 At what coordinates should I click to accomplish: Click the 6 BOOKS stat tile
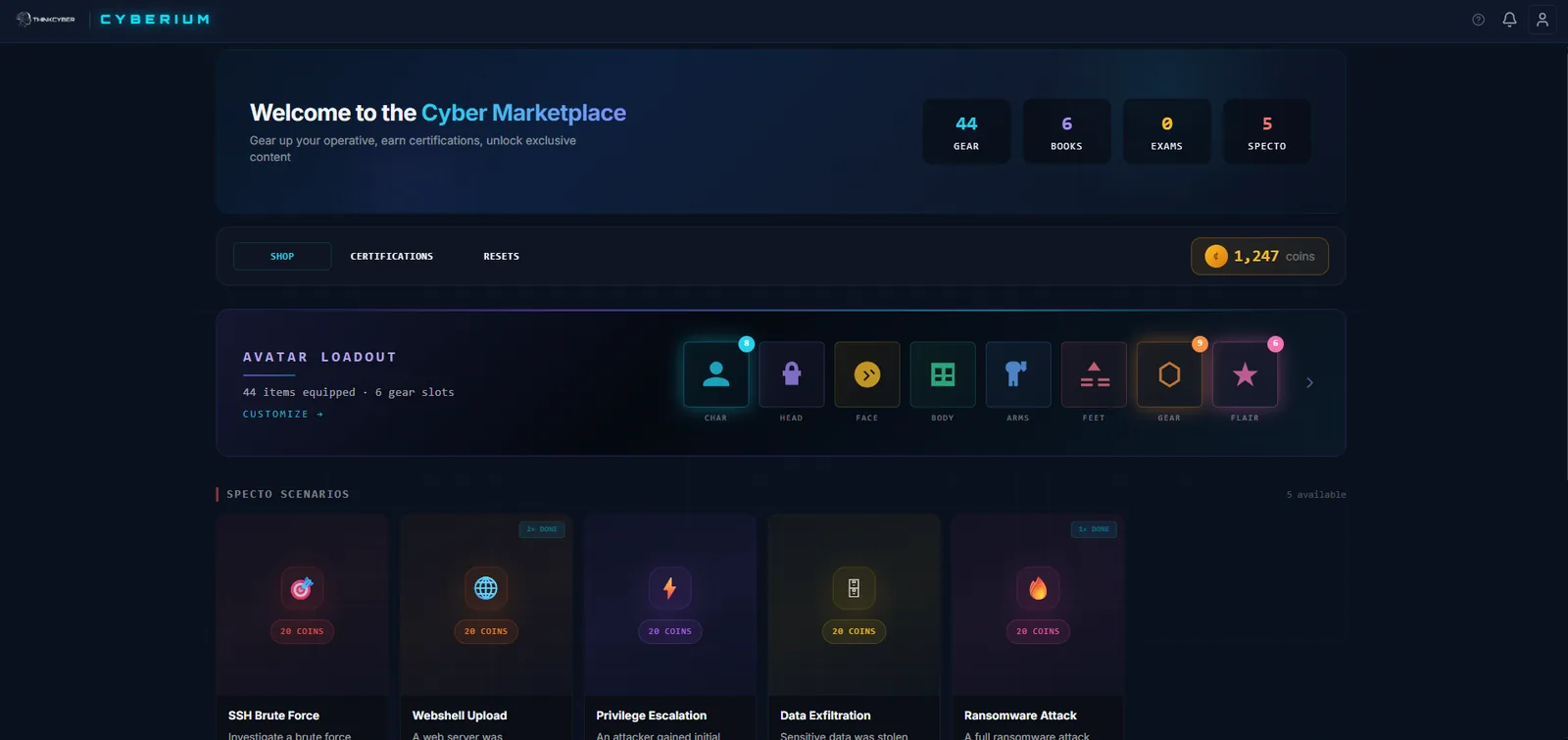[x=1066, y=131]
